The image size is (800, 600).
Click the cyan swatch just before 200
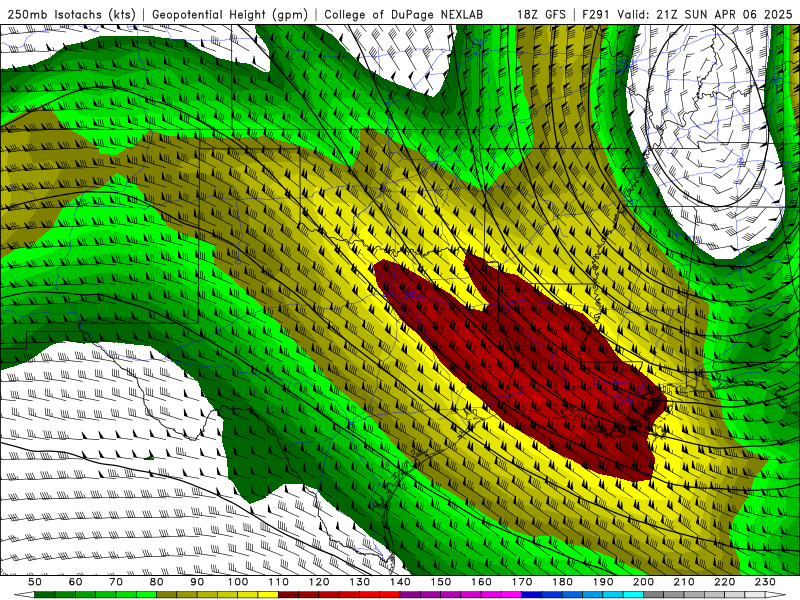coord(633,595)
